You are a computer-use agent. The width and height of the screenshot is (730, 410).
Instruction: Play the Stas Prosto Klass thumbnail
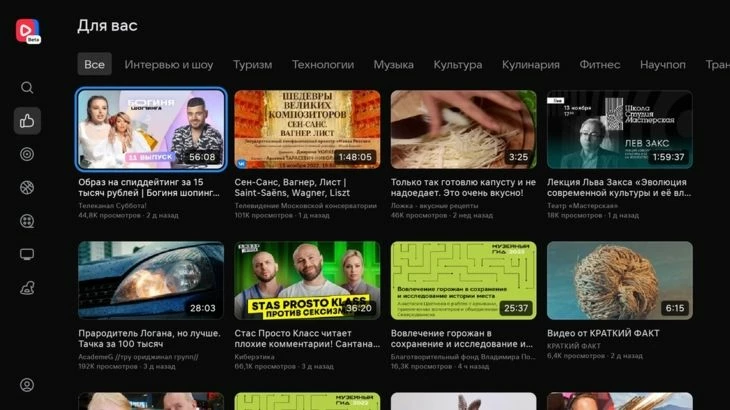[307, 280]
